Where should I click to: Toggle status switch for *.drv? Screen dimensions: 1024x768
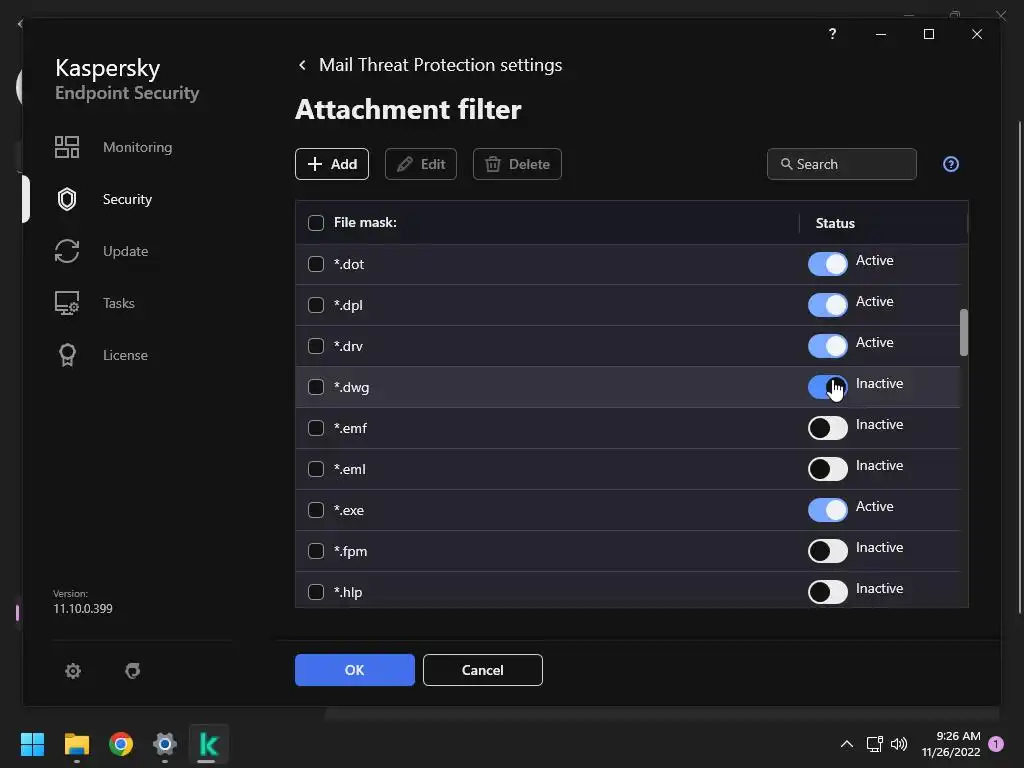[x=827, y=346]
